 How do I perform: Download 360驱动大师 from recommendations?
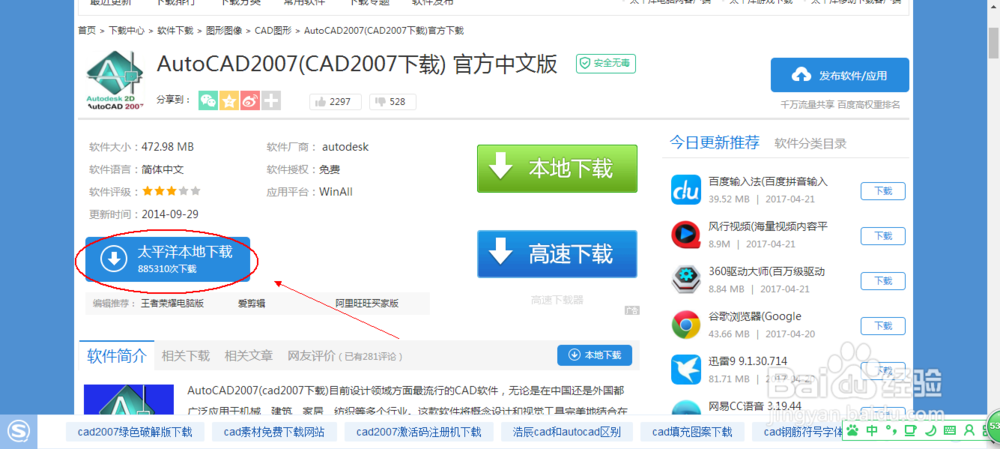pyautogui.click(x=883, y=281)
